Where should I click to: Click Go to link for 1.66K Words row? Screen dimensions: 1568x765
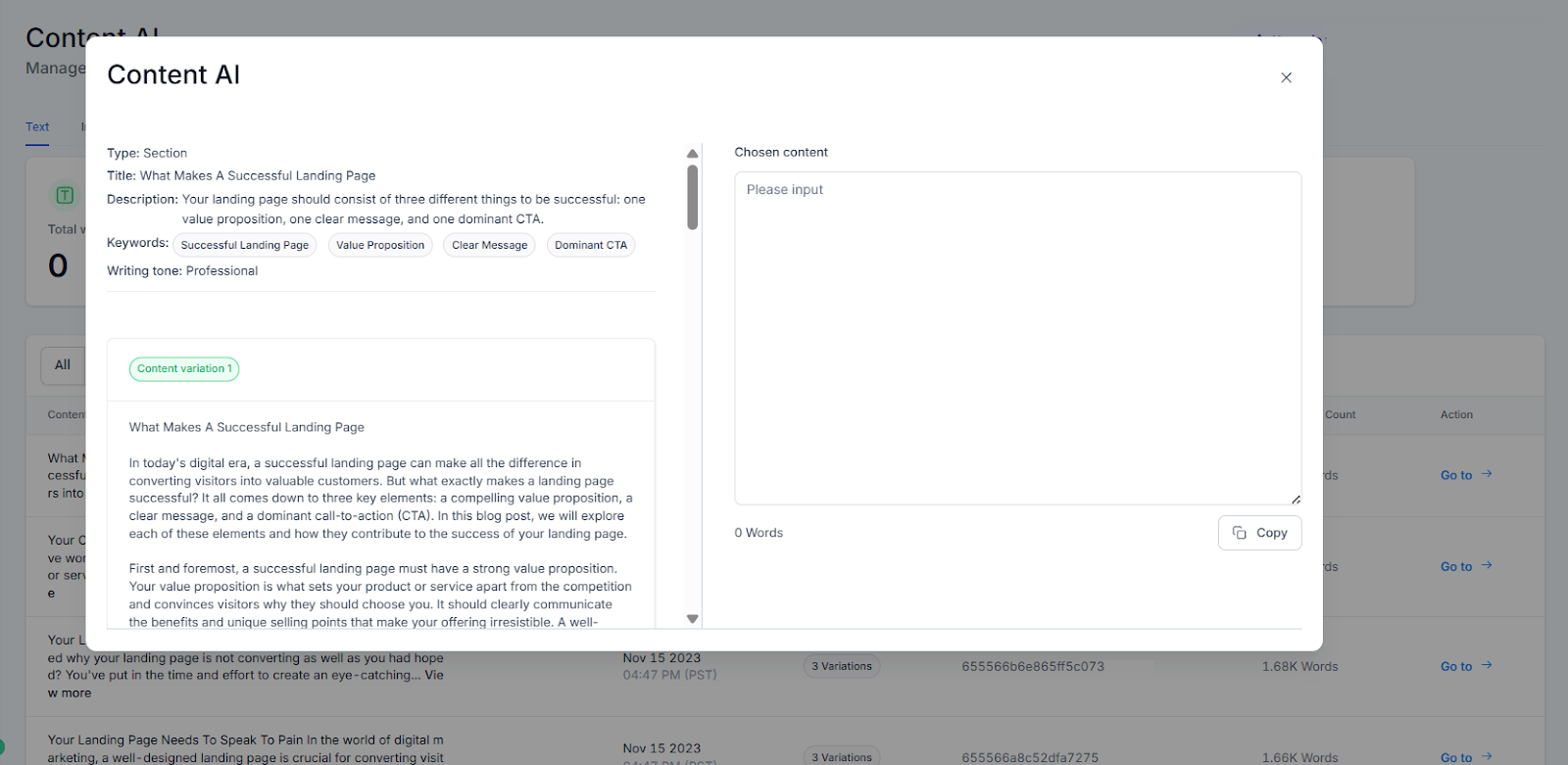[1466, 757]
